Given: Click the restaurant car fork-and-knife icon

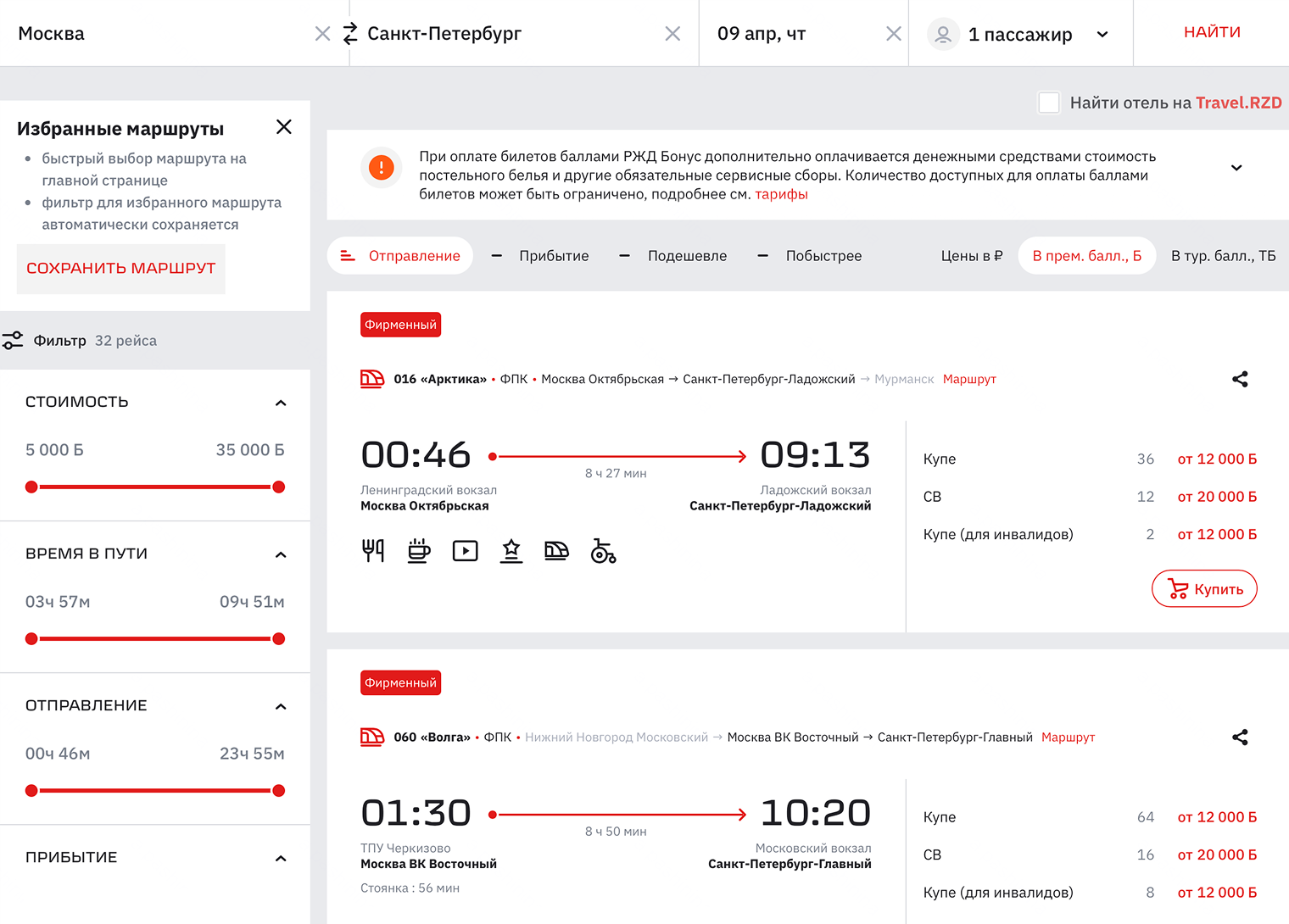Looking at the screenshot, I should tap(373, 551).
